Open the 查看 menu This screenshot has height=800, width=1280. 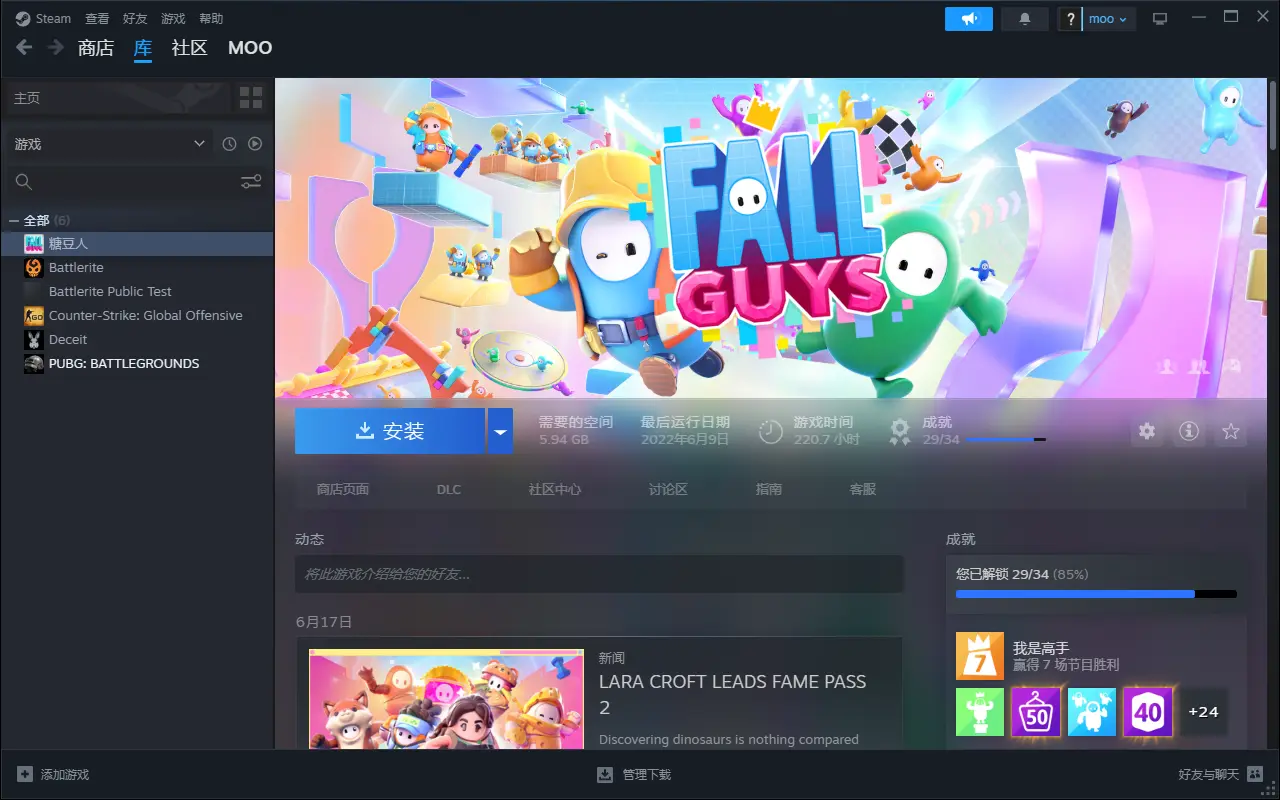point(97,19)
